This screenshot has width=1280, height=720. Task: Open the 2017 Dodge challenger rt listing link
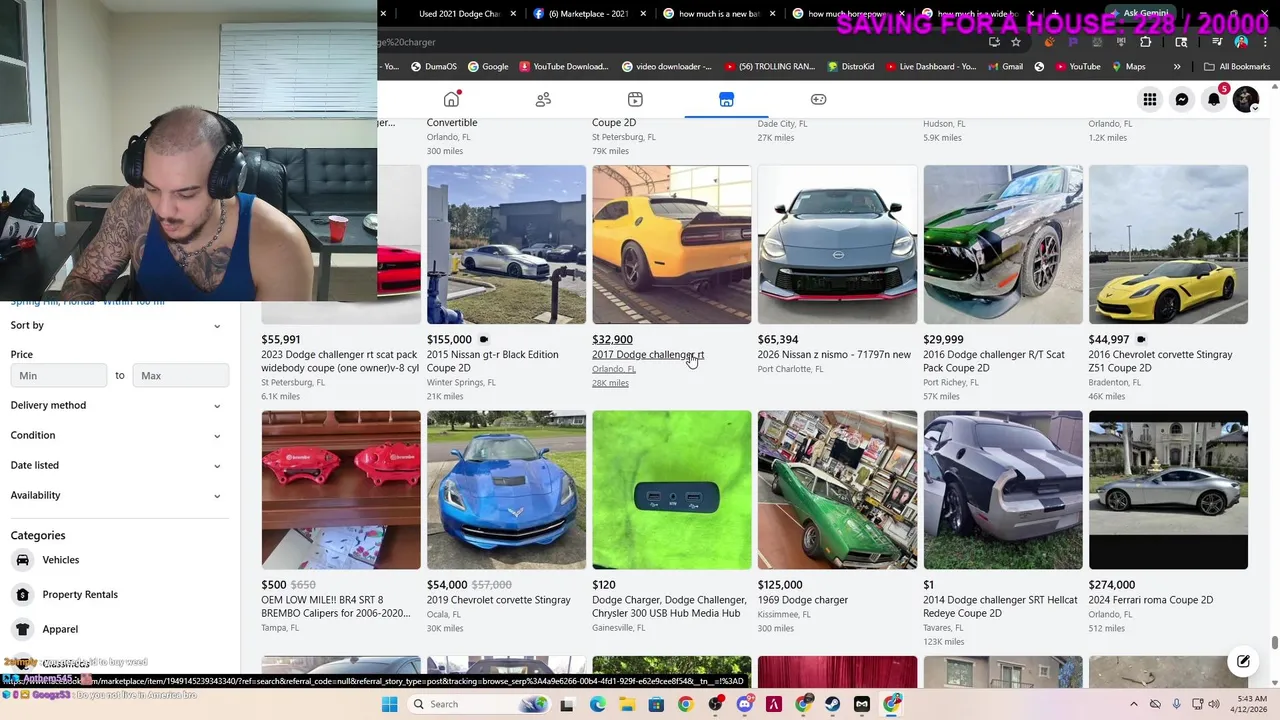[x=648, y=355]
